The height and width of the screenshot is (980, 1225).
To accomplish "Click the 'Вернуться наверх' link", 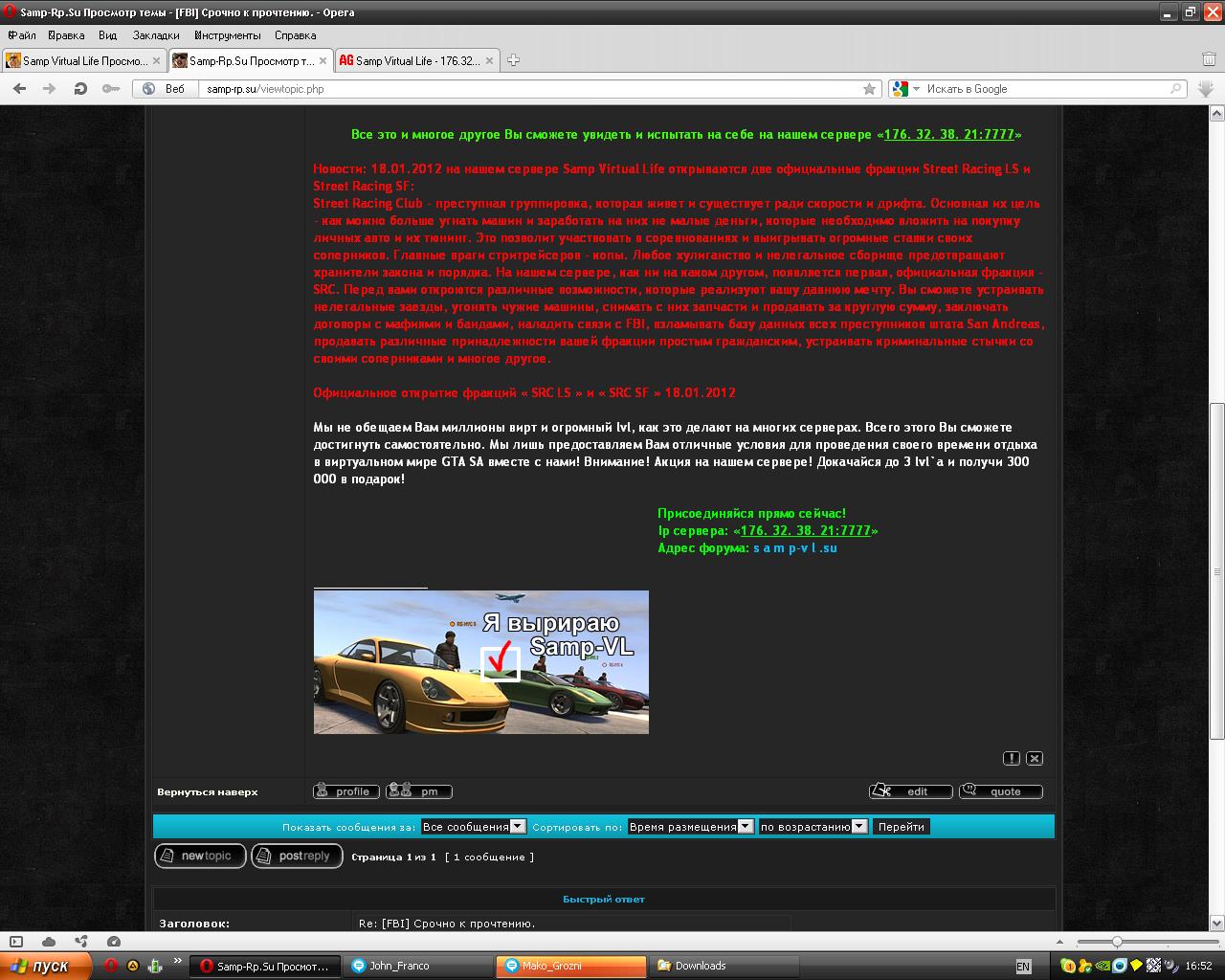I will click(208, 792).
